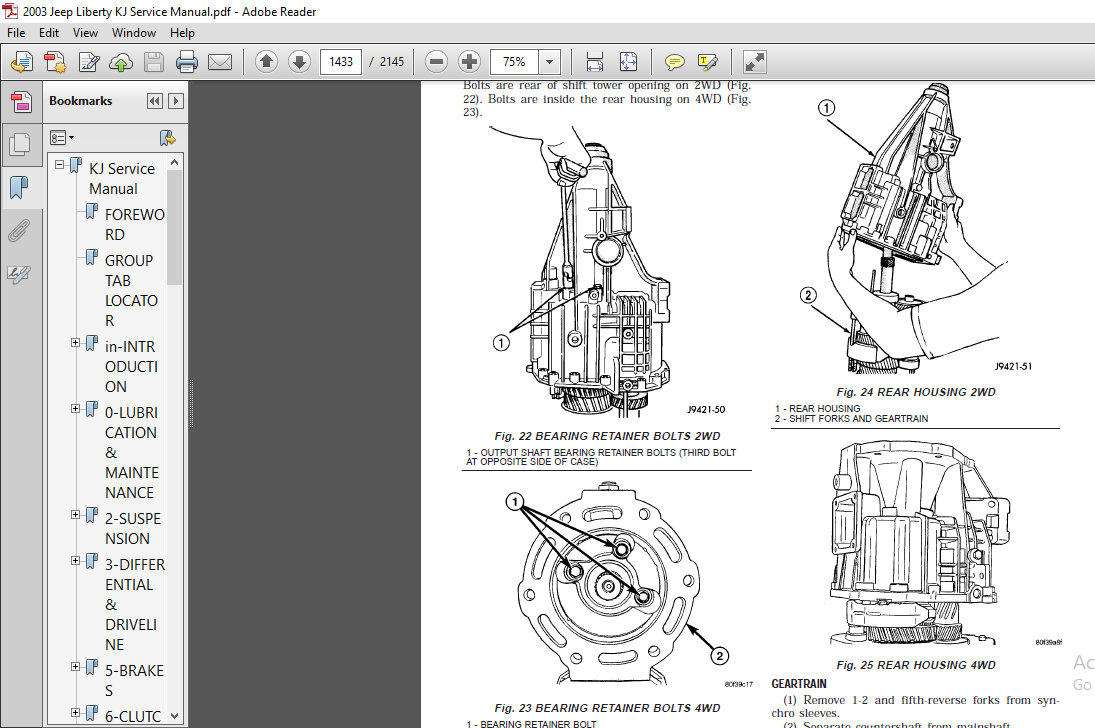
Task: Expand the 6-CLUTCH bookmark
Action: [x=75, y=713]
